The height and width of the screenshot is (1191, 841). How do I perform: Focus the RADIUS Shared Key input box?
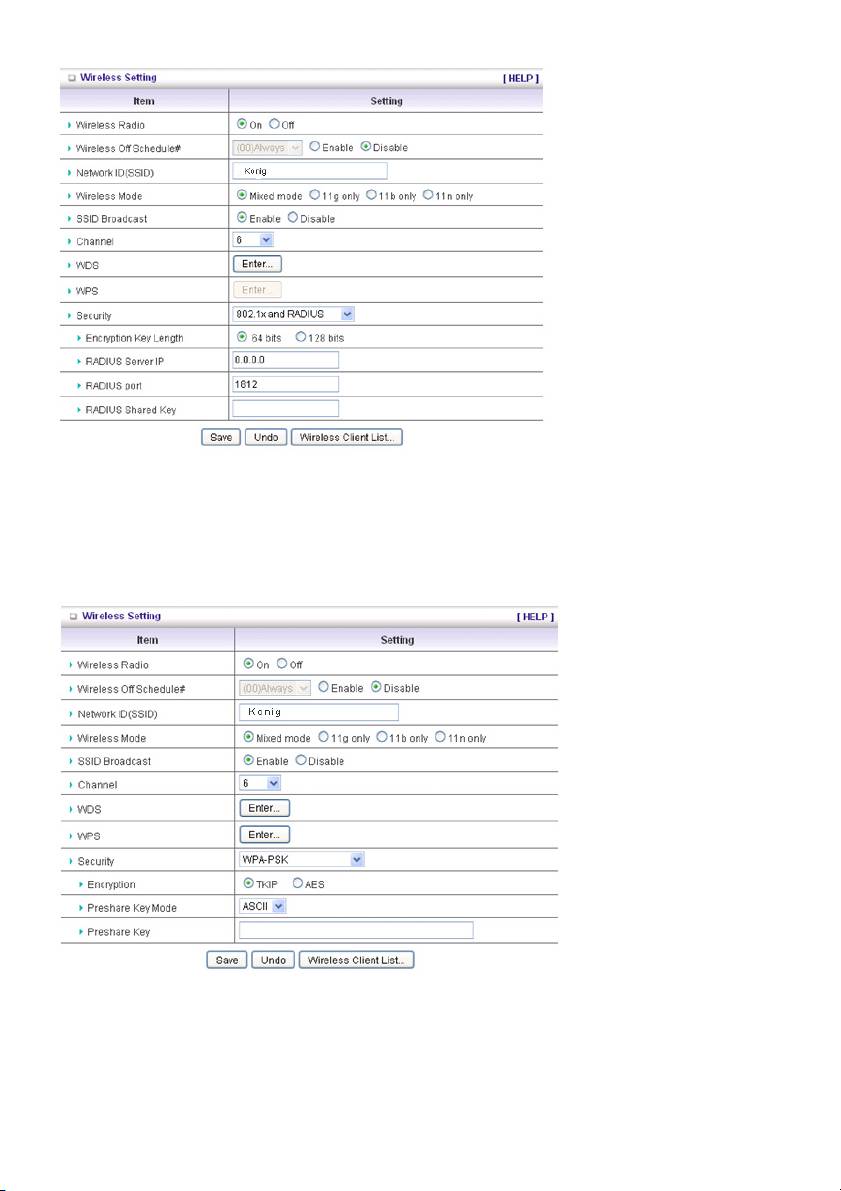click(285, 408)
